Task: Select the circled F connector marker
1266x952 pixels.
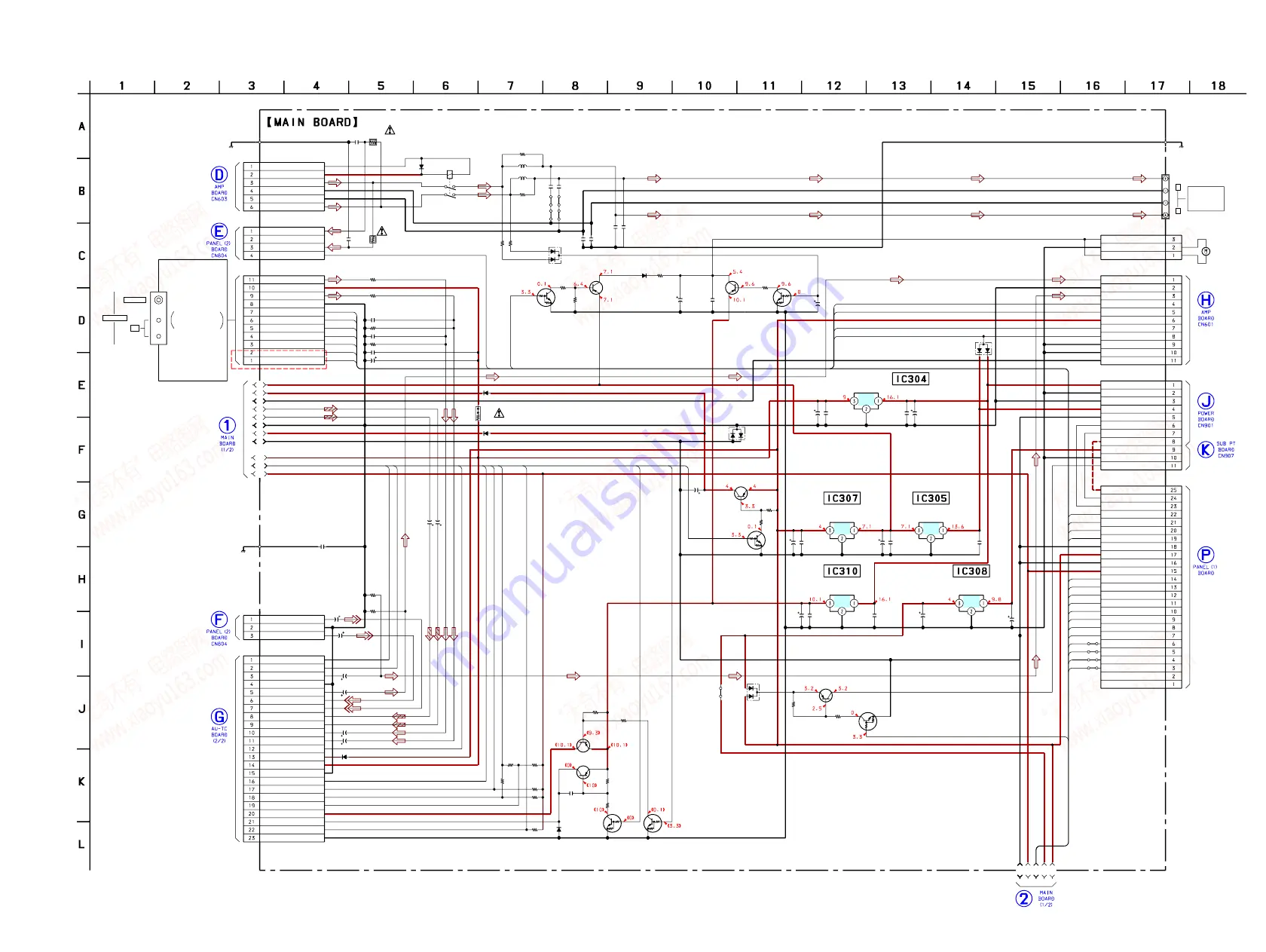Action: point(219,620)
